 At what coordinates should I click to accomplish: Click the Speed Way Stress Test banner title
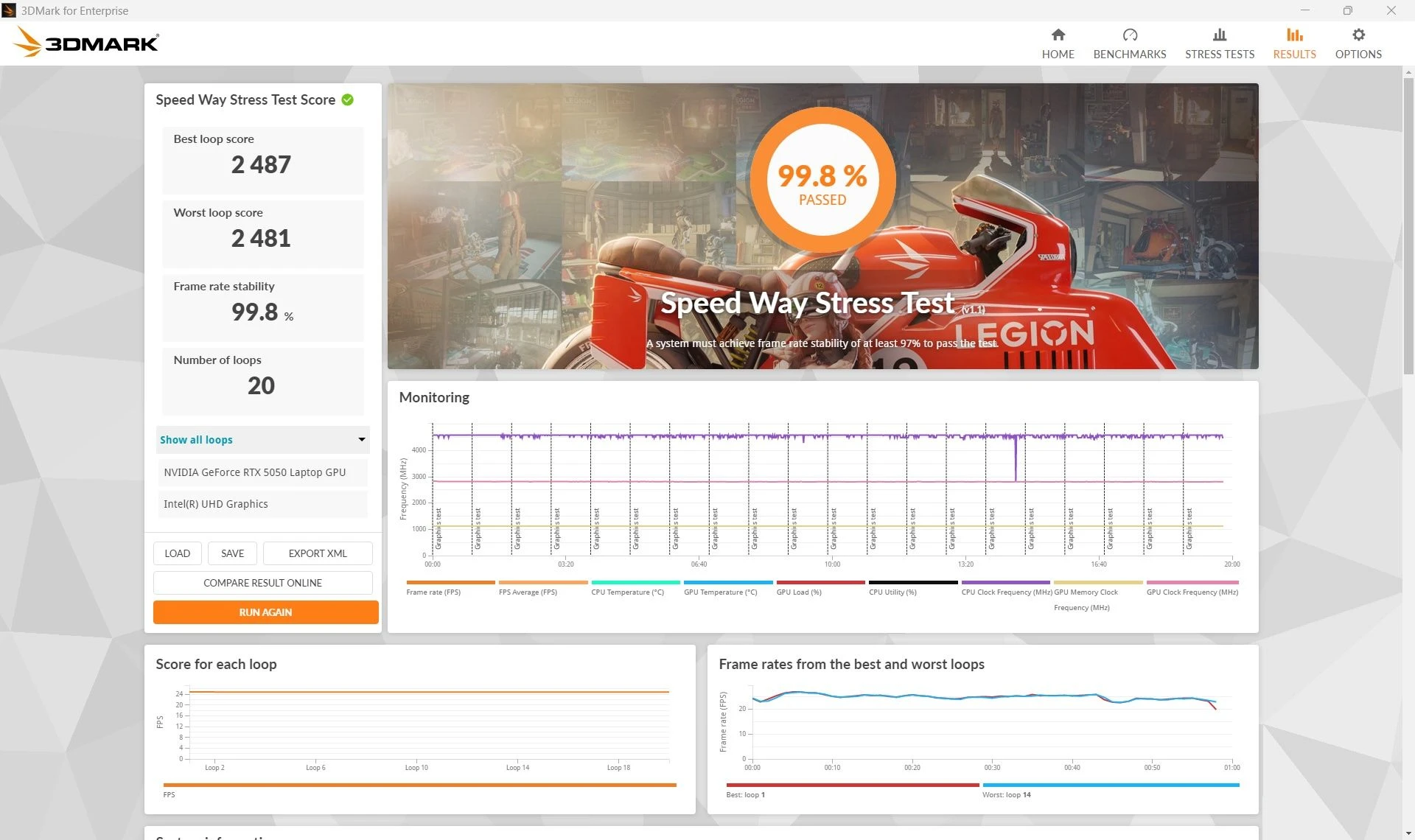(807, 303)
